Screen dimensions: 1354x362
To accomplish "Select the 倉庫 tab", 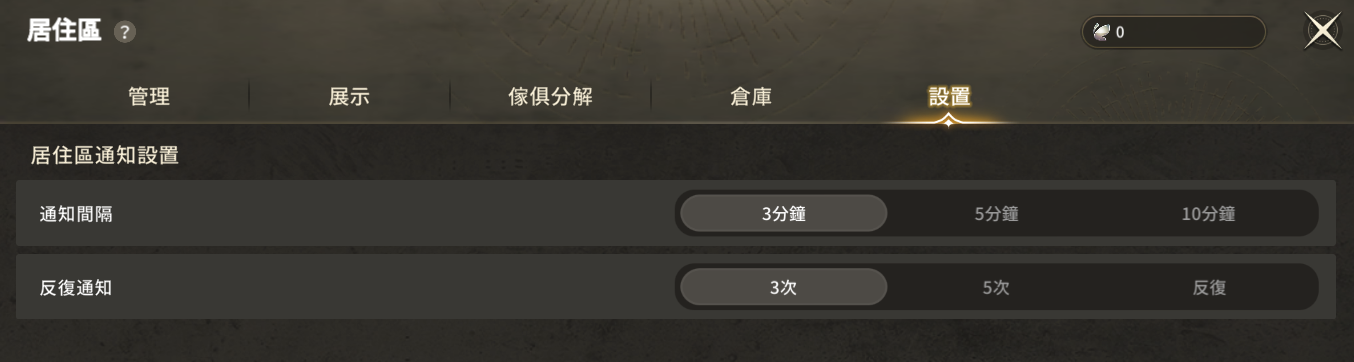I will (x=750, y=97).
